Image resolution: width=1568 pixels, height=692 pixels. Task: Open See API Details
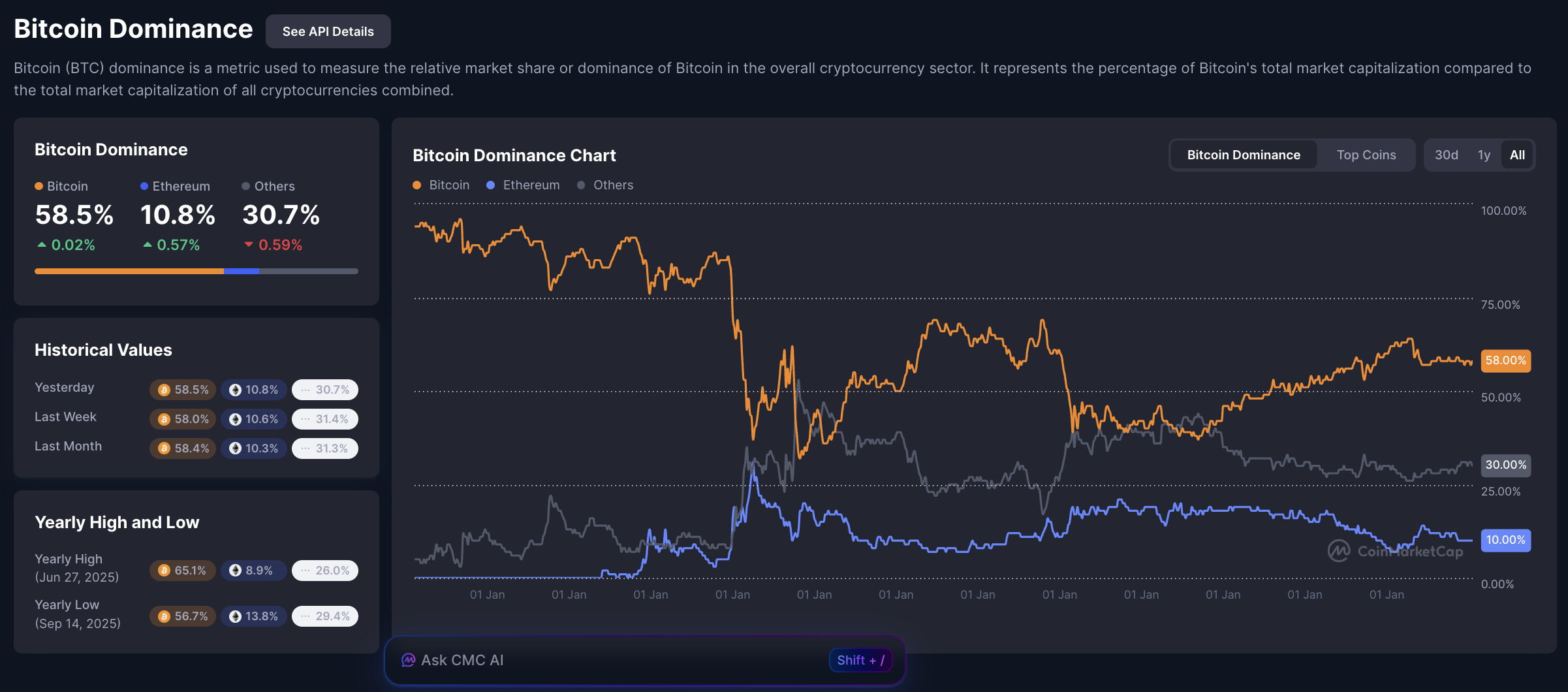tap(328, 31)
